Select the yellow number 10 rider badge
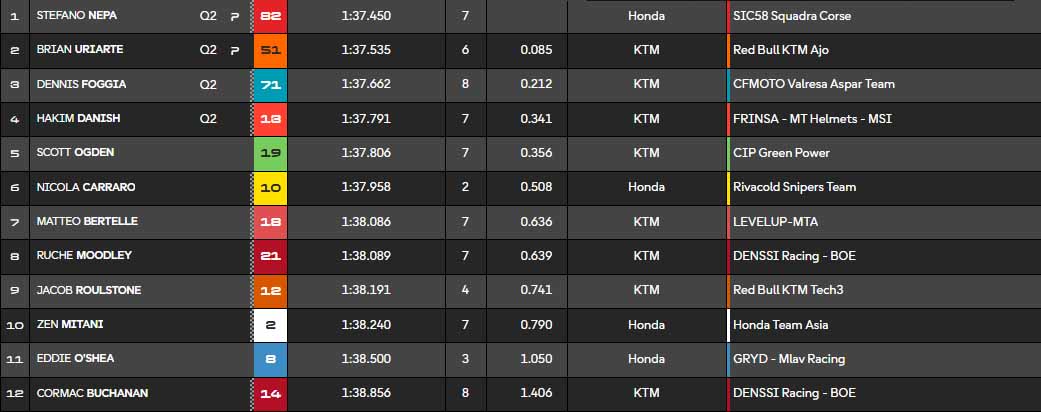This screenshot has width=1041, height=412. coord(270,187)
